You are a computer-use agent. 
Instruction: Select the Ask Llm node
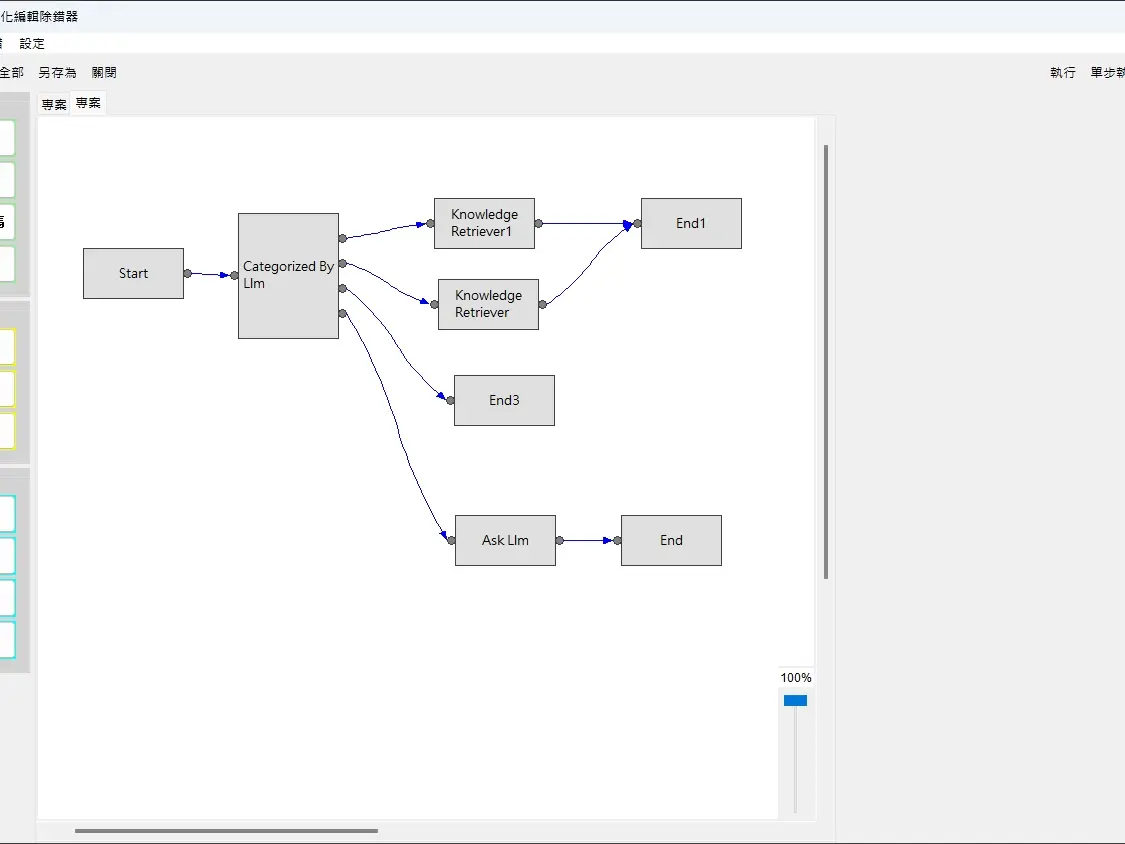pos(505,540)
